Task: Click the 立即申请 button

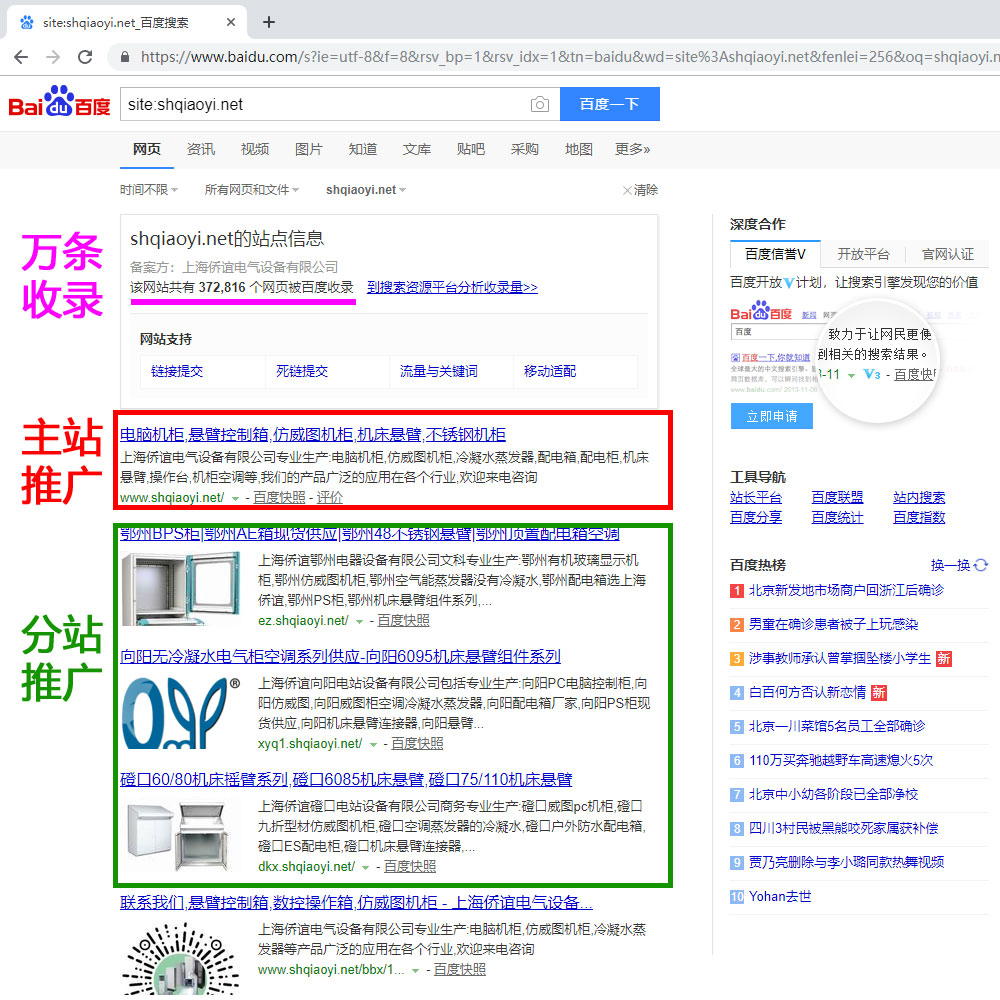Action: tap(772, 416)
